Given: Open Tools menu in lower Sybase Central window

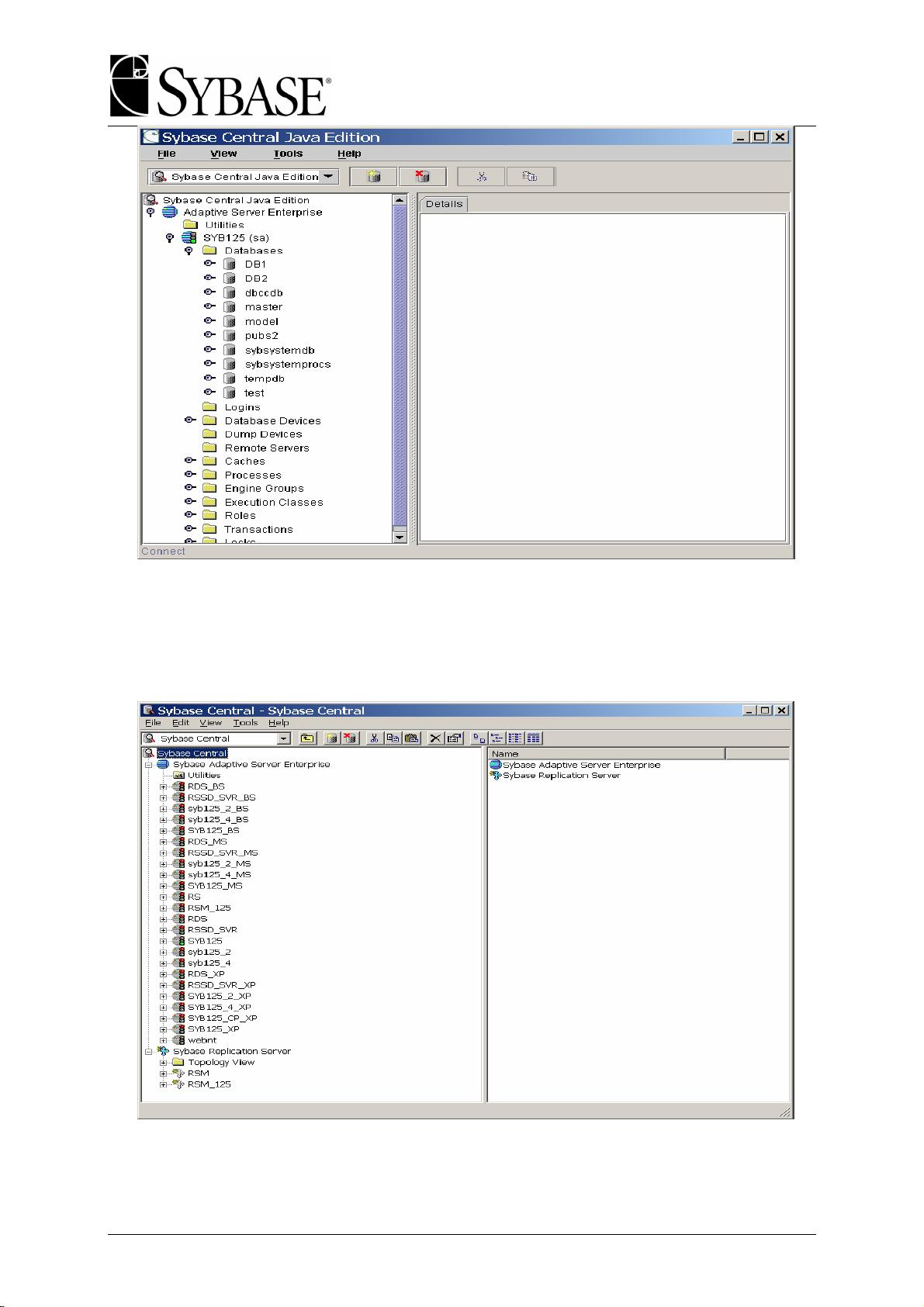Looking at the screenshot, I should pyautogui.click(x=245, y=722).
